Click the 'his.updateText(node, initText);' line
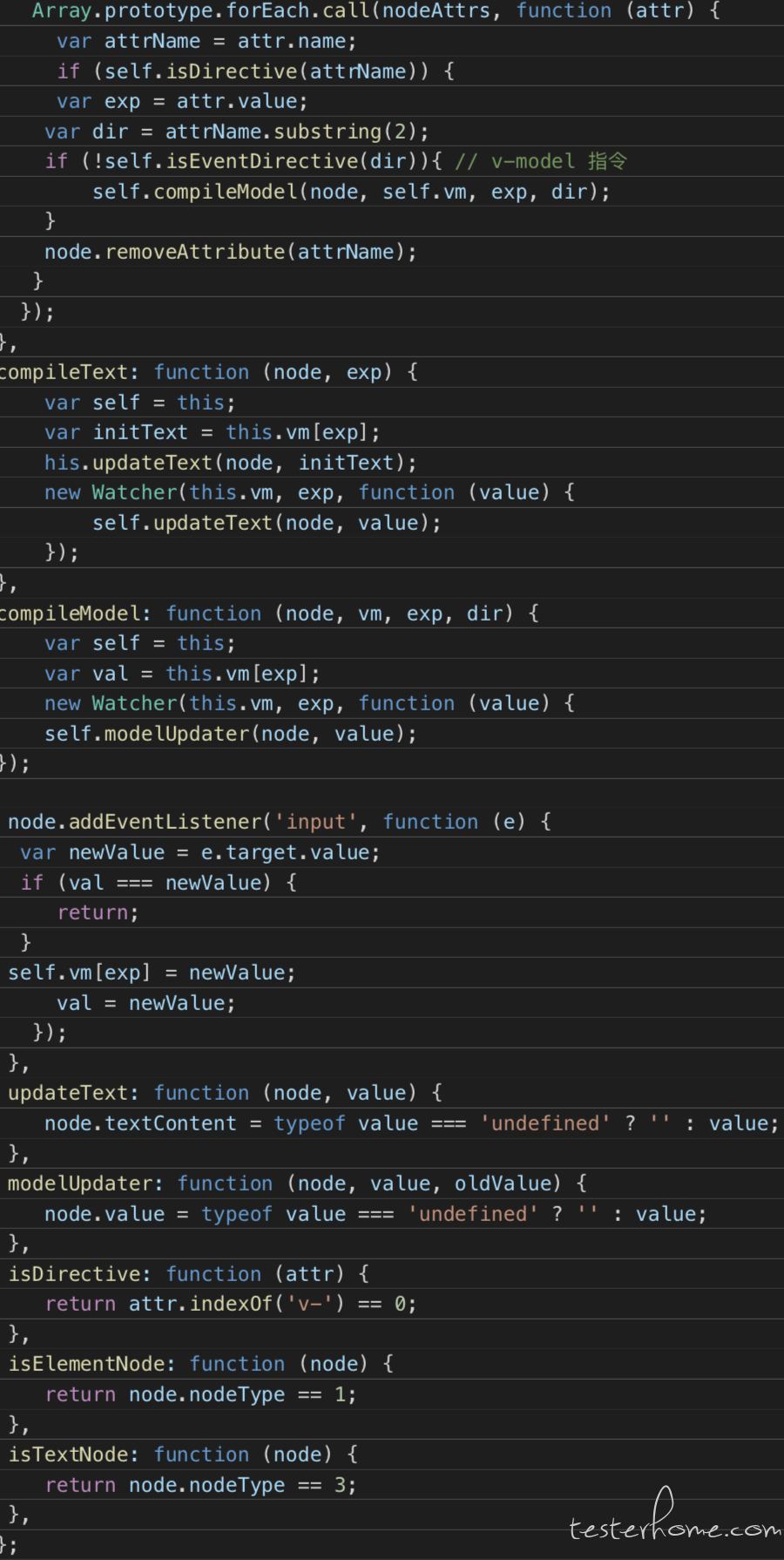The width and height of the screenshot is (784, 1560). click(231, 463)
